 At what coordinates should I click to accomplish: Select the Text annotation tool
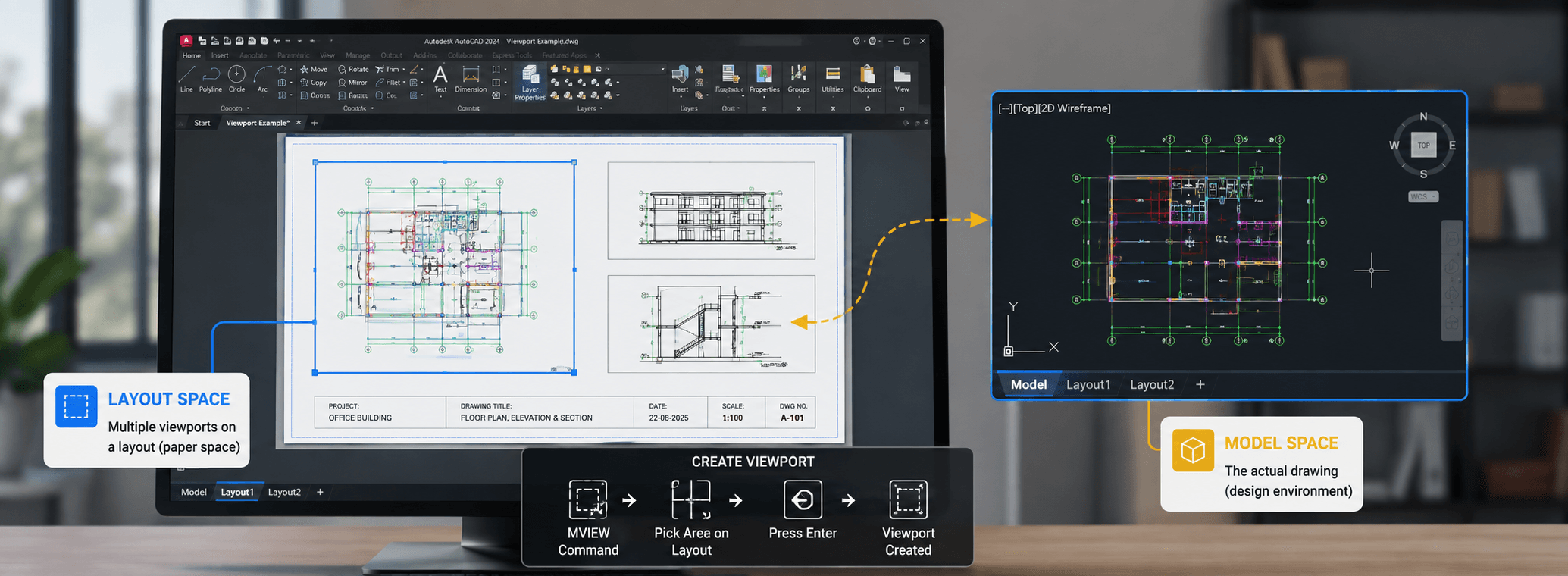pos(440,79)
